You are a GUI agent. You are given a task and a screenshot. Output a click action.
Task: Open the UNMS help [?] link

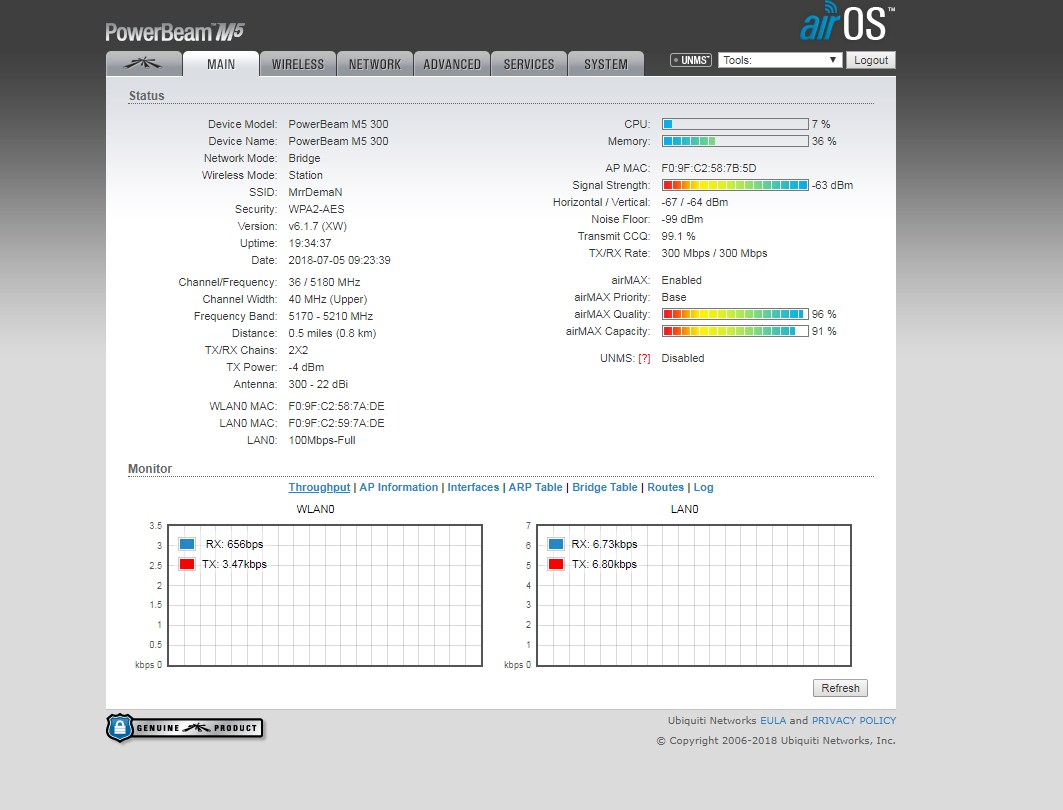[644, 359]
